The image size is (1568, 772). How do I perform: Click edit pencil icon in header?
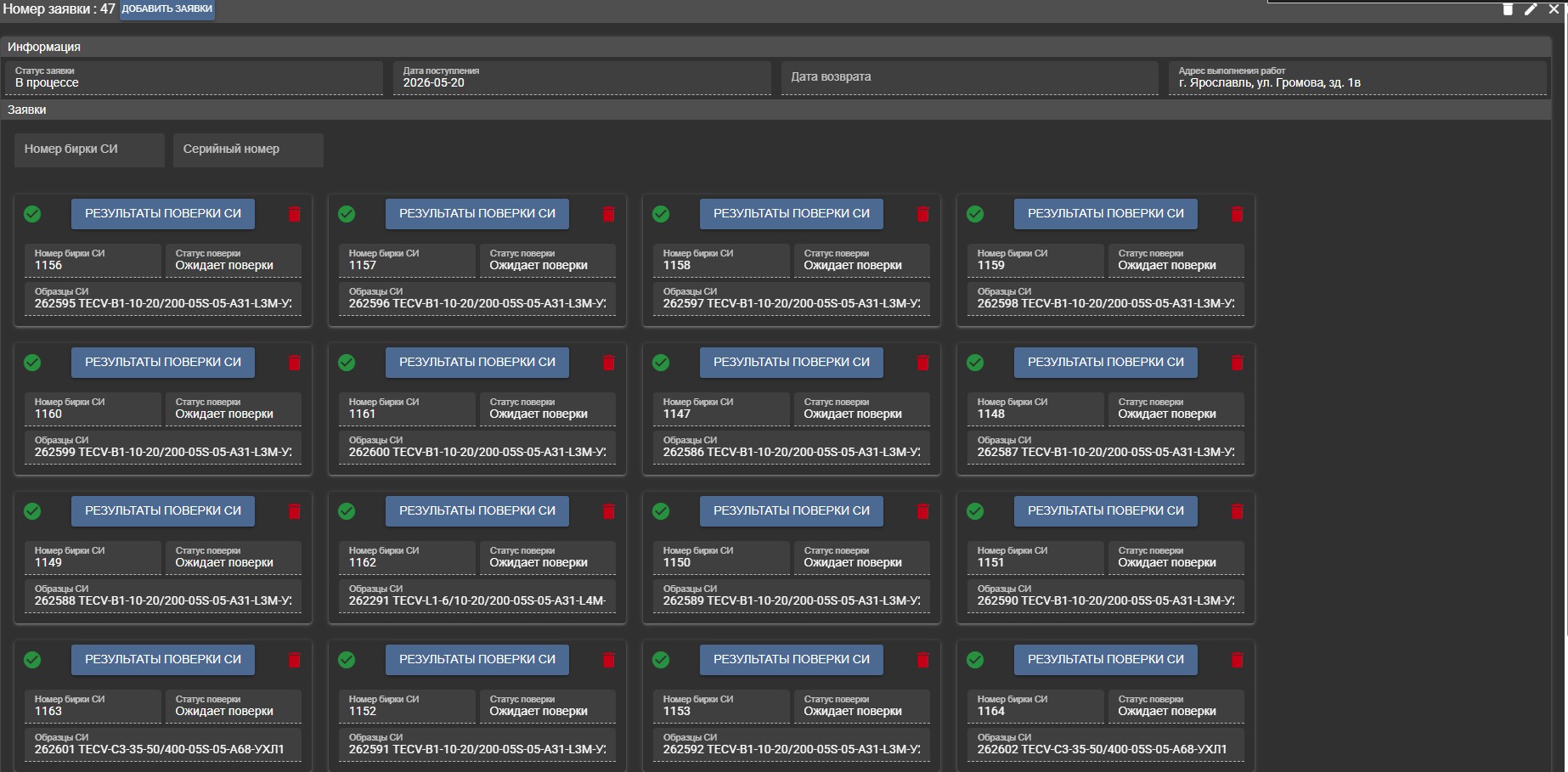[1531, 8]
